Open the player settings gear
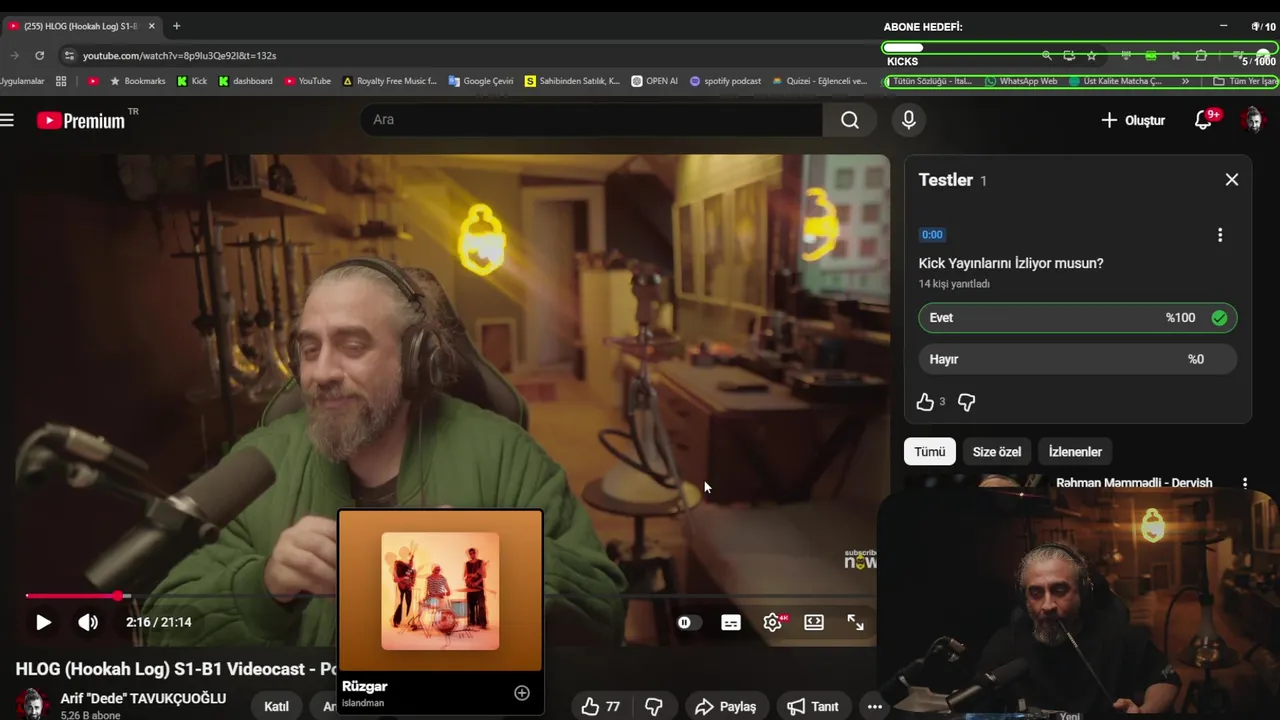The width and height of the screenshot is (1280, 720). pos(773,622)
